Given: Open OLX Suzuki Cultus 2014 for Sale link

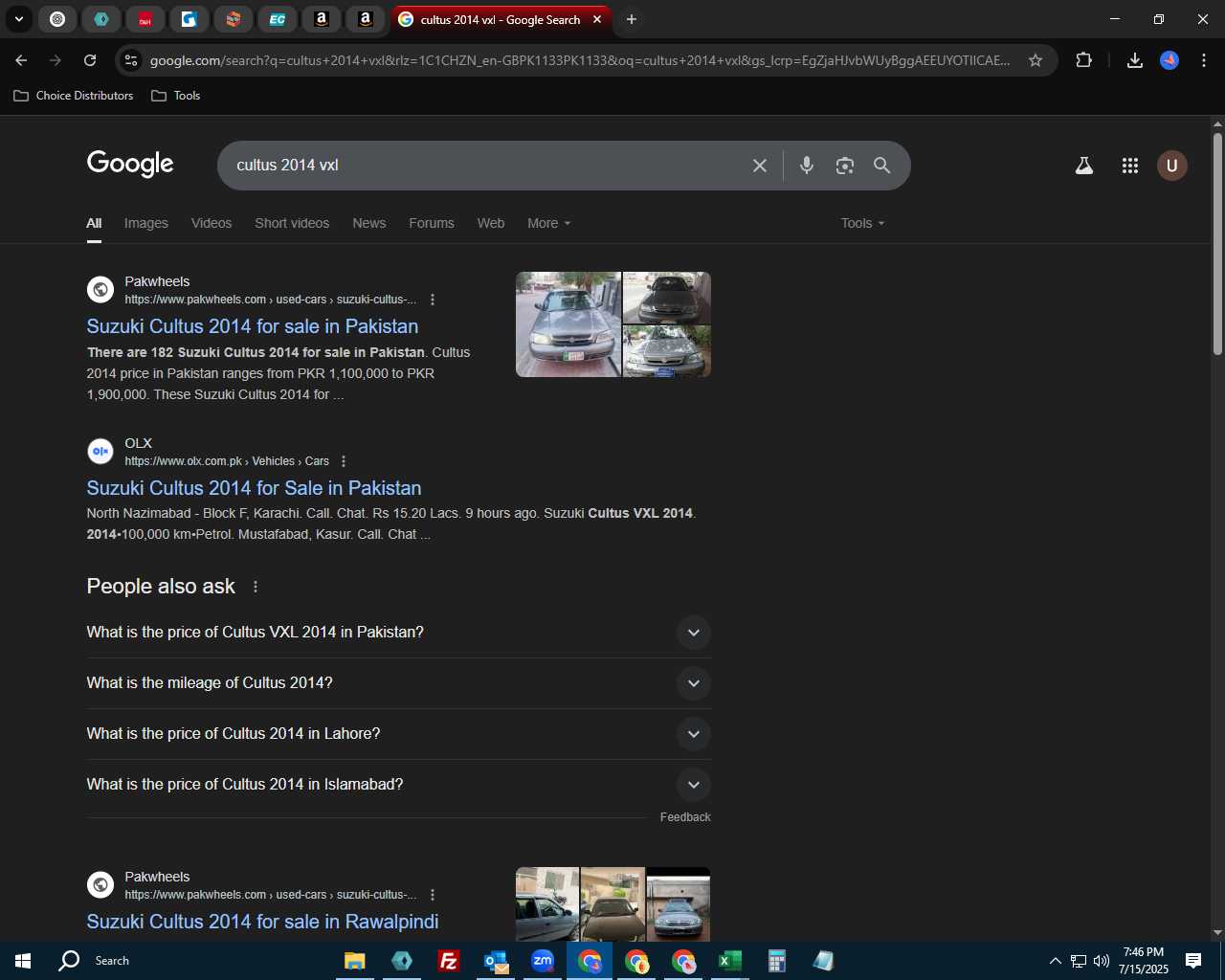Looking at the screenshot, I should pyautogui.click(x=254, y=488).
